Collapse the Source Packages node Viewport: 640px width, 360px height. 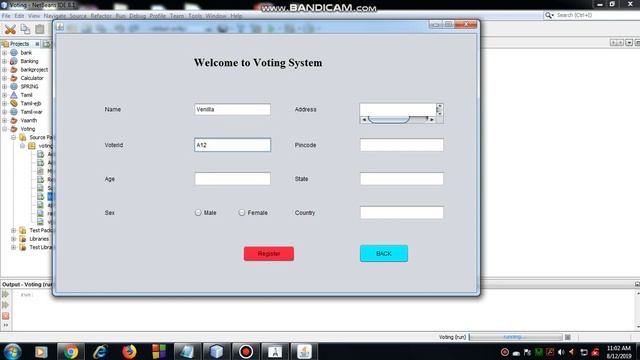click(13, 138)
